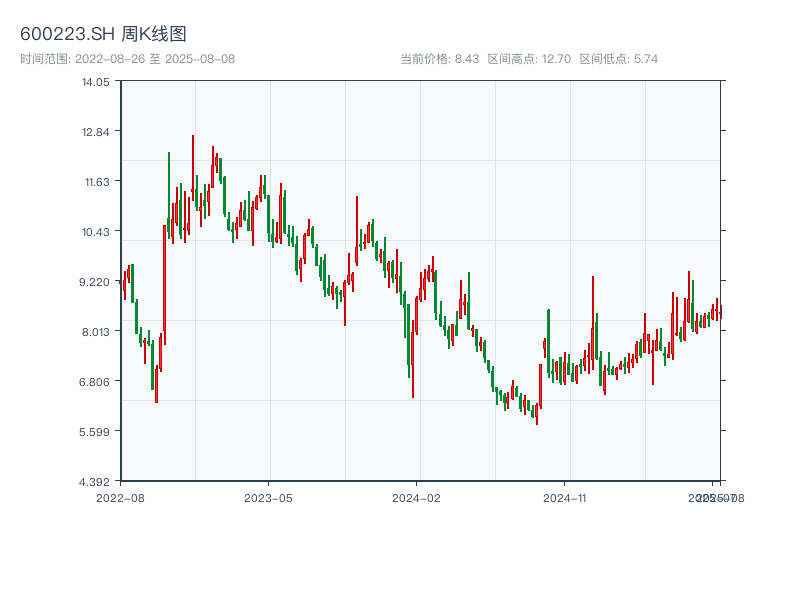The width and height of the screenshot is (800, 600).
Task: Click the y-axis value 12.84
Action: (x=95, y=132)
